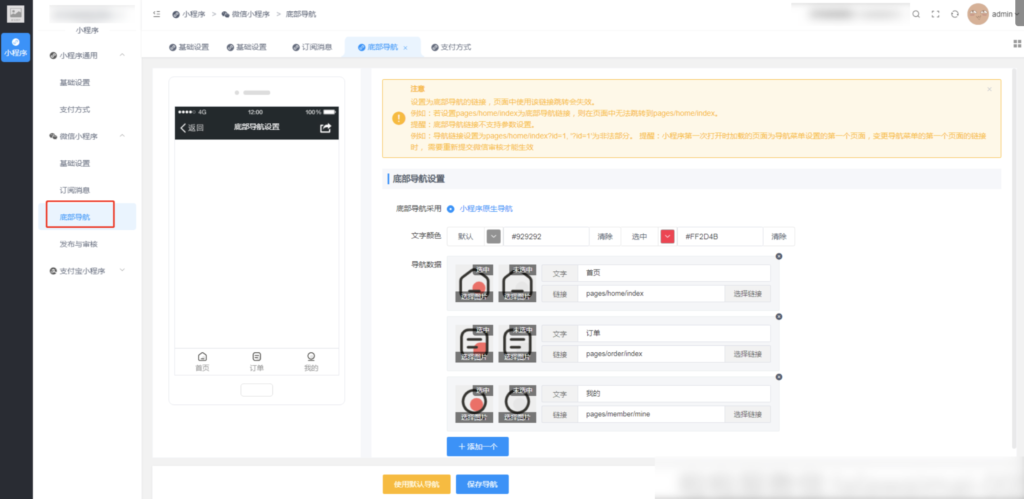Click the 使用默认导航 button
Image resolution: width=1024 pixels, height=499 pixels.
417,484
